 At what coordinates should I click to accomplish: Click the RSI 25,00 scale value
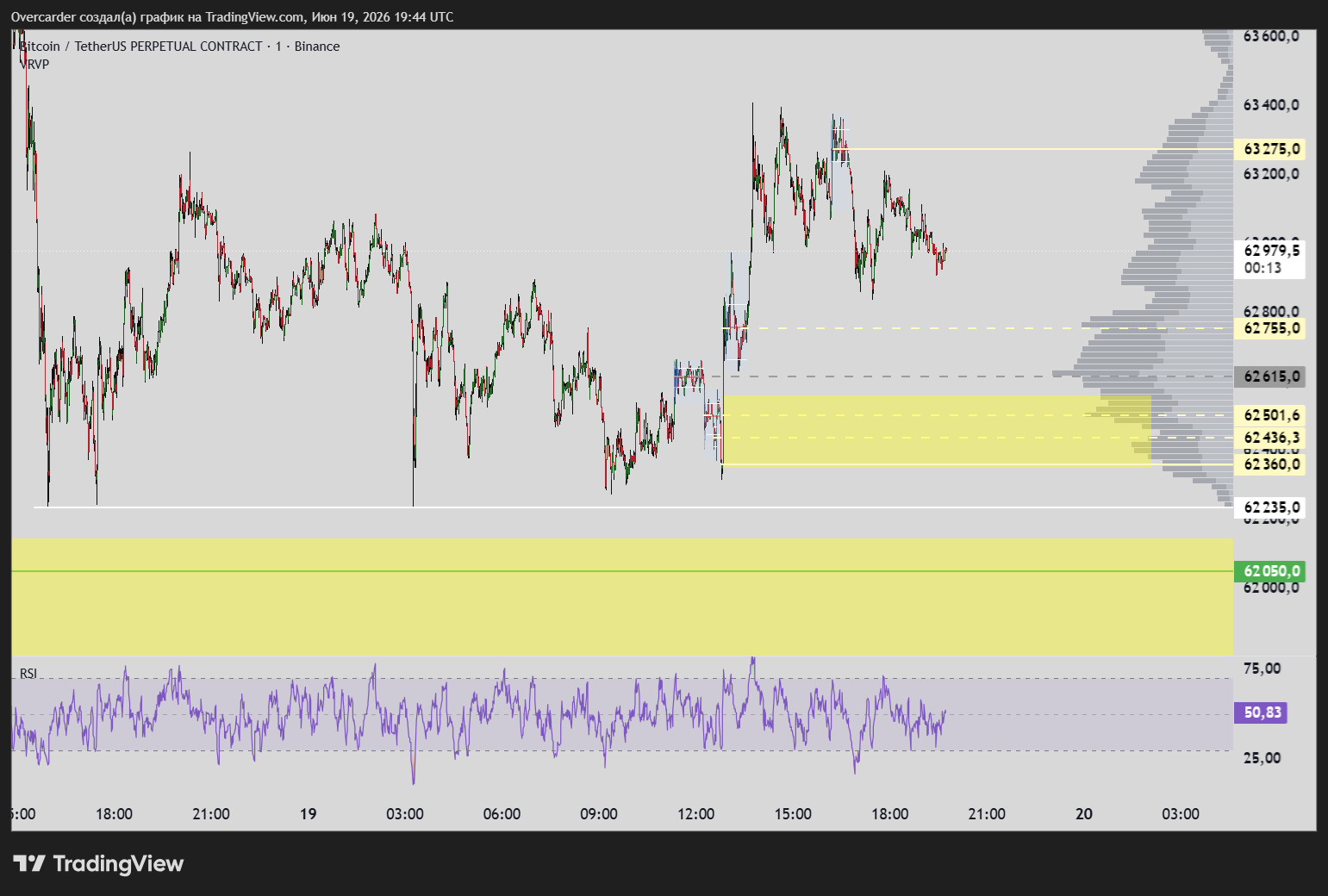click(x=1263, y=758)
